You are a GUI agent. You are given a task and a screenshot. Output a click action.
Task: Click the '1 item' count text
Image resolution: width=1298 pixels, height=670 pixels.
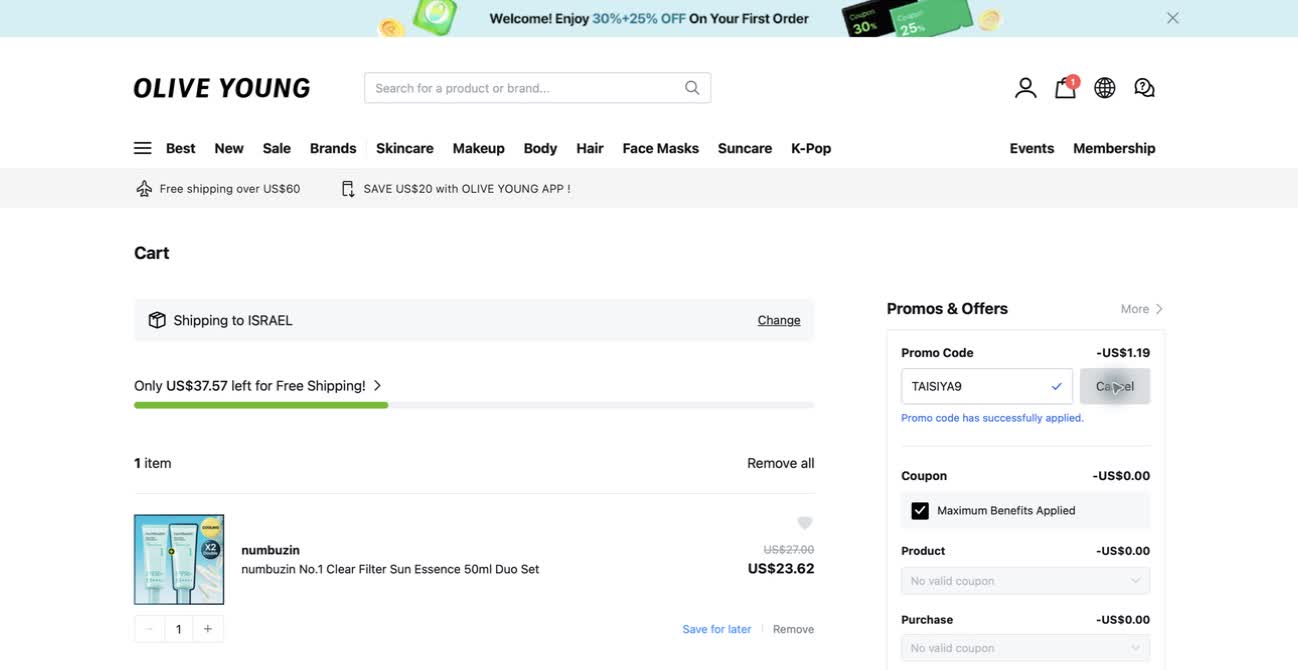[153, 463]
